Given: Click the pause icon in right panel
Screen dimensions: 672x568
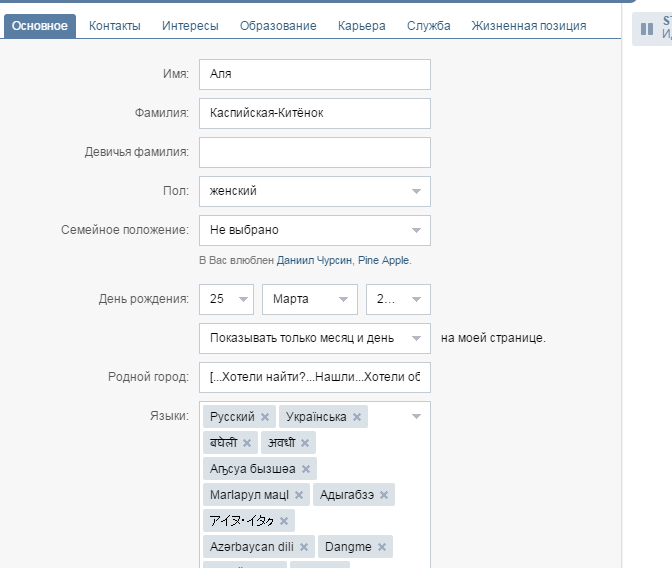Looking at the screenshot, I should pyautogui.click(x=646, y=29).
